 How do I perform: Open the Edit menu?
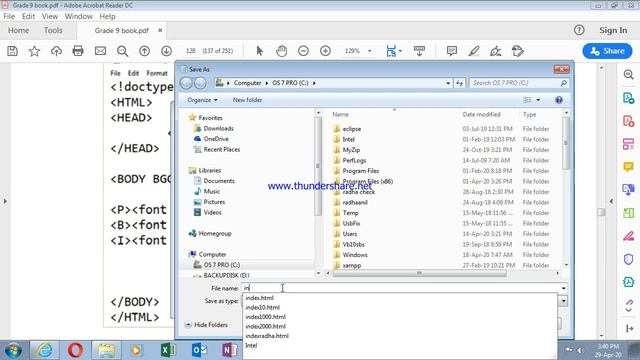(x=28, y=16)
